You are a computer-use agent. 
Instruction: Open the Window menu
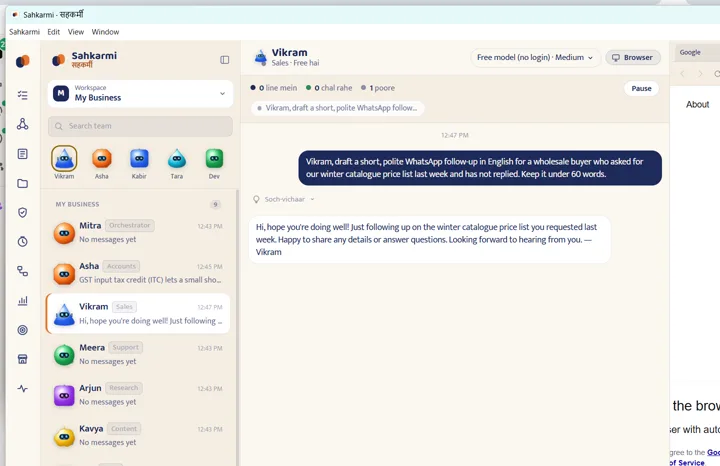tap(105, 32)
